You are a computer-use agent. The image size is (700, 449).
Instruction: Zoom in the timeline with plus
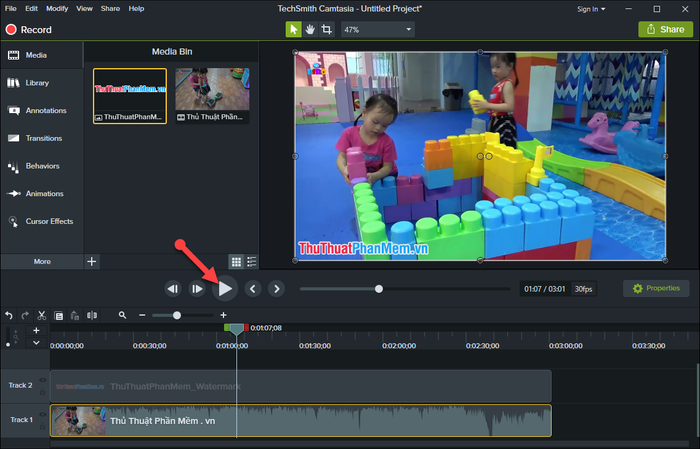[x=223, y=316]
